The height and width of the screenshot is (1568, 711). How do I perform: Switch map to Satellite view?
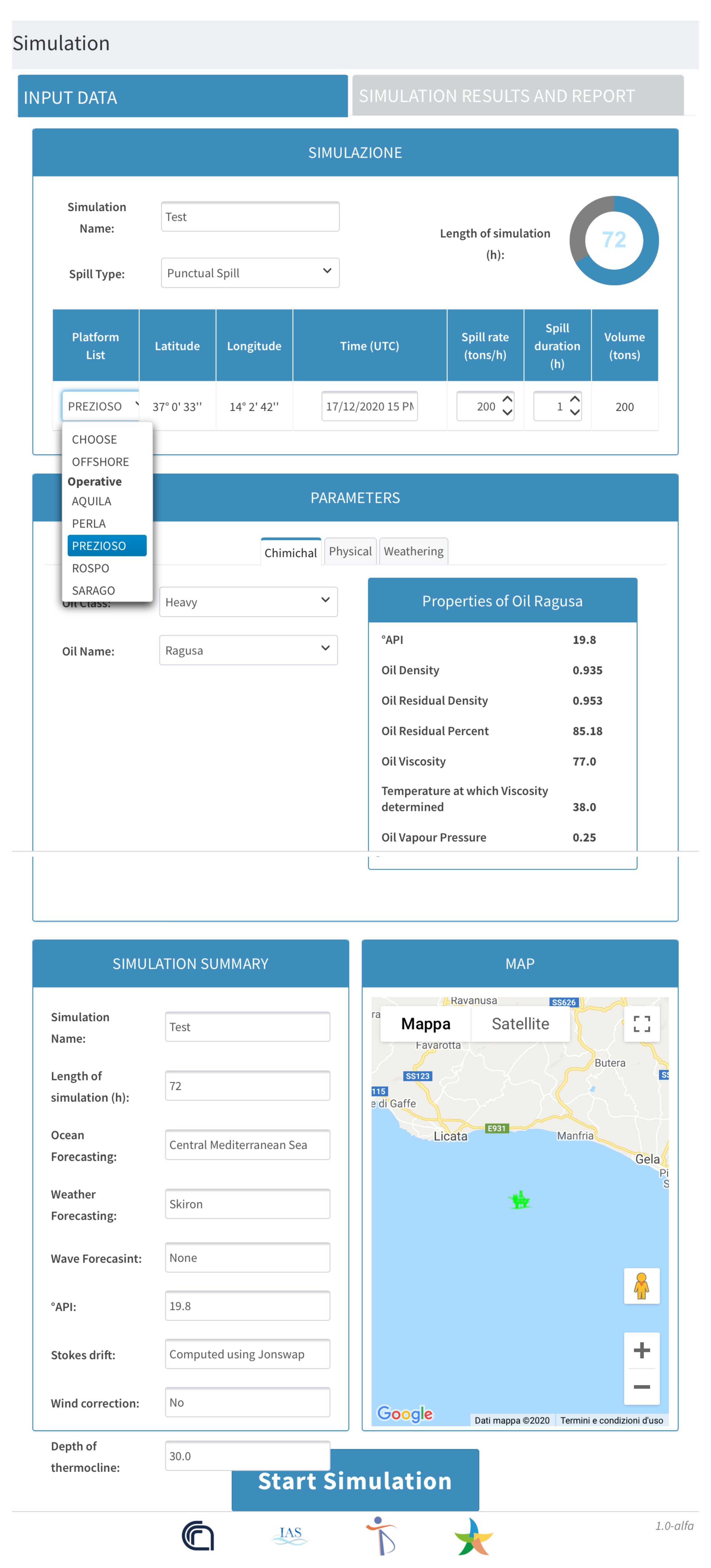520,1024
